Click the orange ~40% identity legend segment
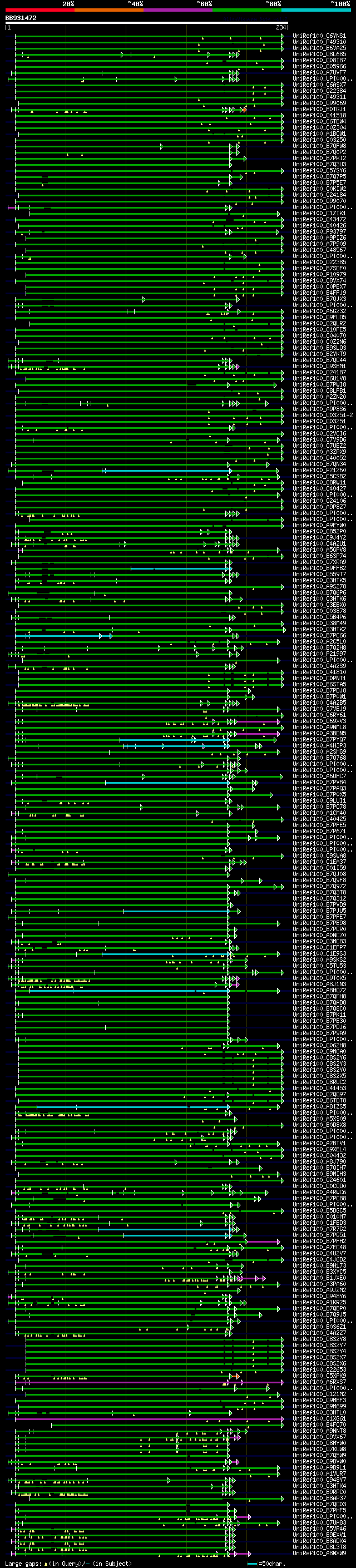This screenshot has height=1568, width=356. click(109, 10)
